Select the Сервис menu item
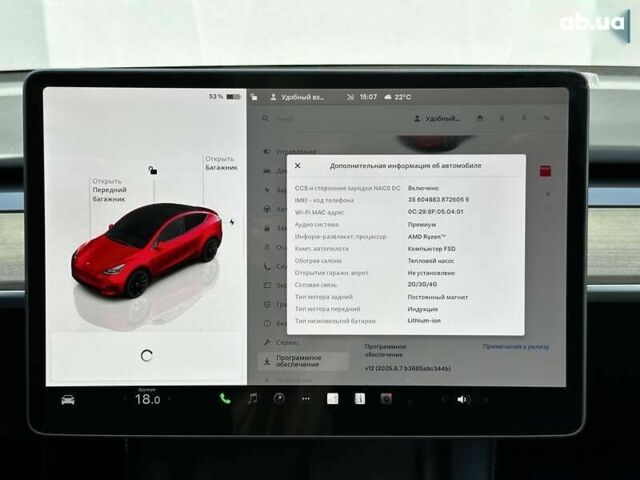This screenshot has width=640, height=480. 282,342
